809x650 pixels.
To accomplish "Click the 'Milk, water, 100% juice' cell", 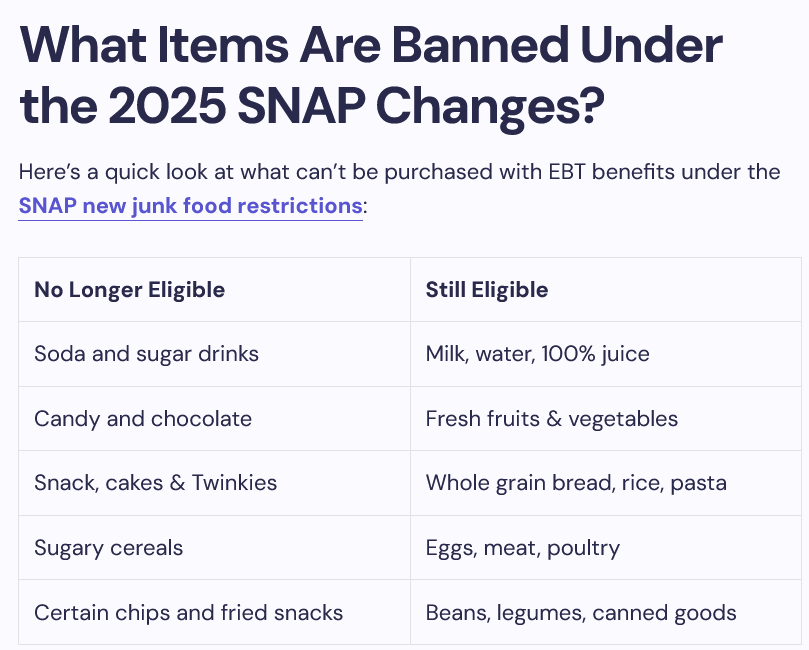I will coord(537,354).
